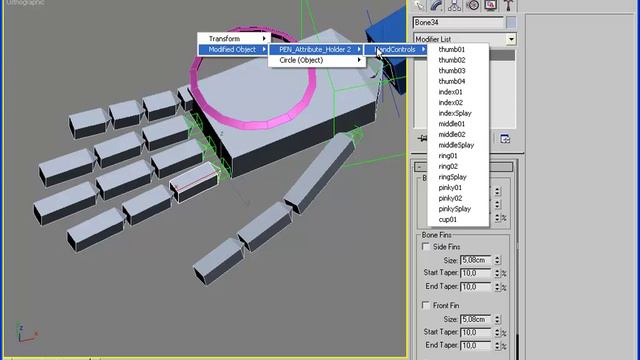Click the Front Fin Start Taper field
The width and height of the screenshot is (640, 360).
click(476, 332)
